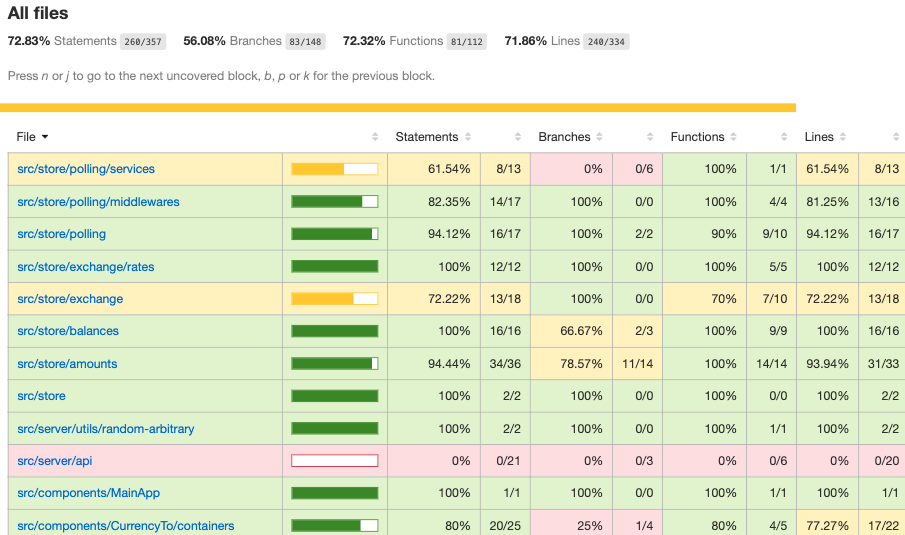The height and width of the screenshot is (535, 905).
Task: Click green coverage bar for src/store/polling/middlewares
Action: pos(335,202)
